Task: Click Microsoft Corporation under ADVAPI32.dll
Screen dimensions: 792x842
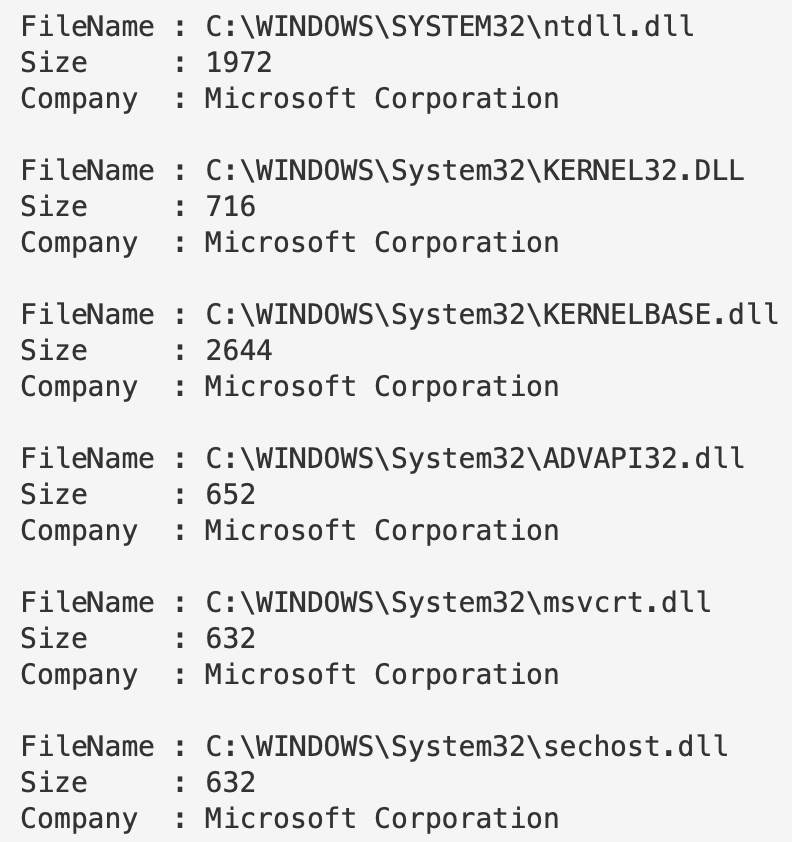Action: (x=381, y=530)
